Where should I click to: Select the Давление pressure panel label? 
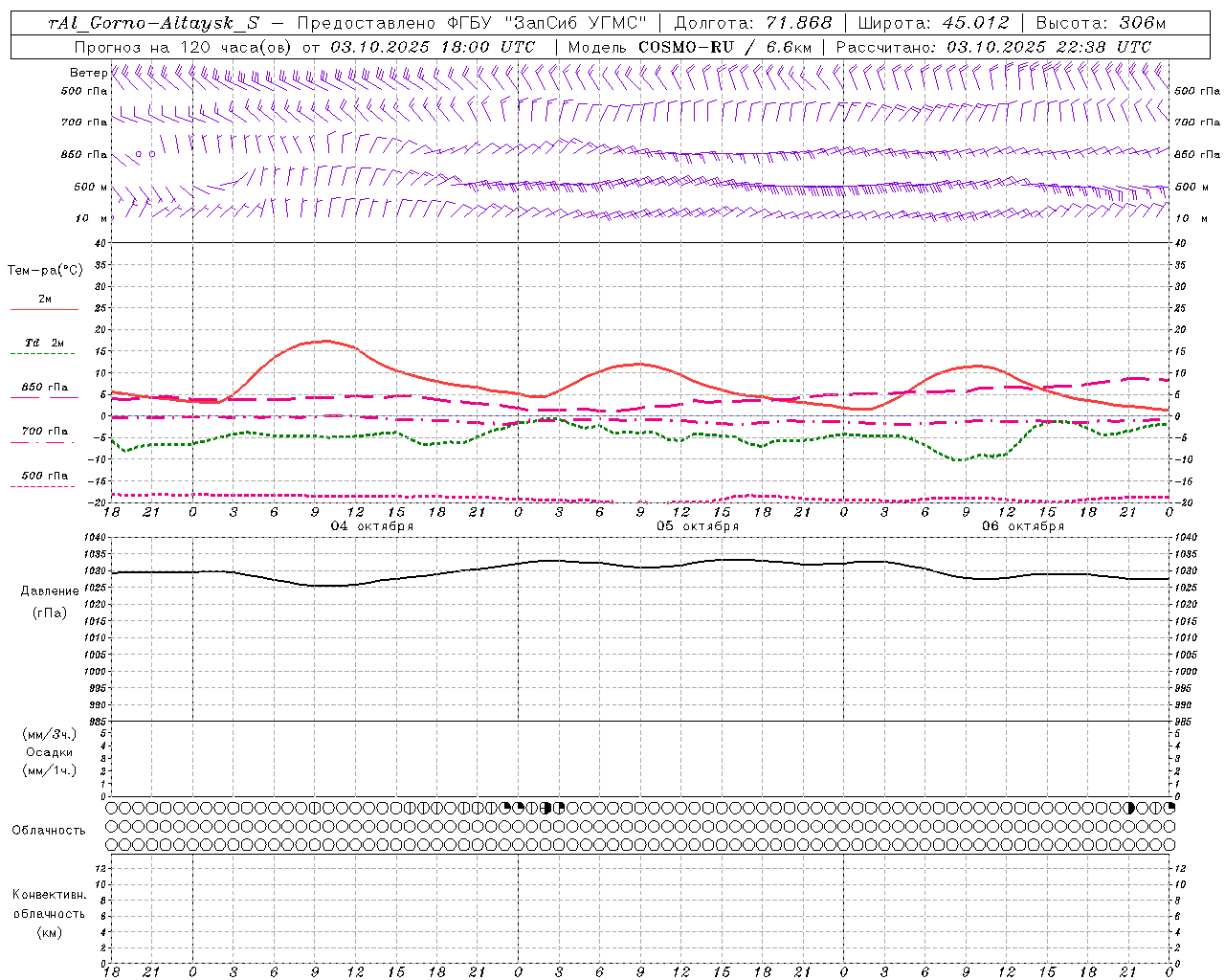(x=50, y=591)
